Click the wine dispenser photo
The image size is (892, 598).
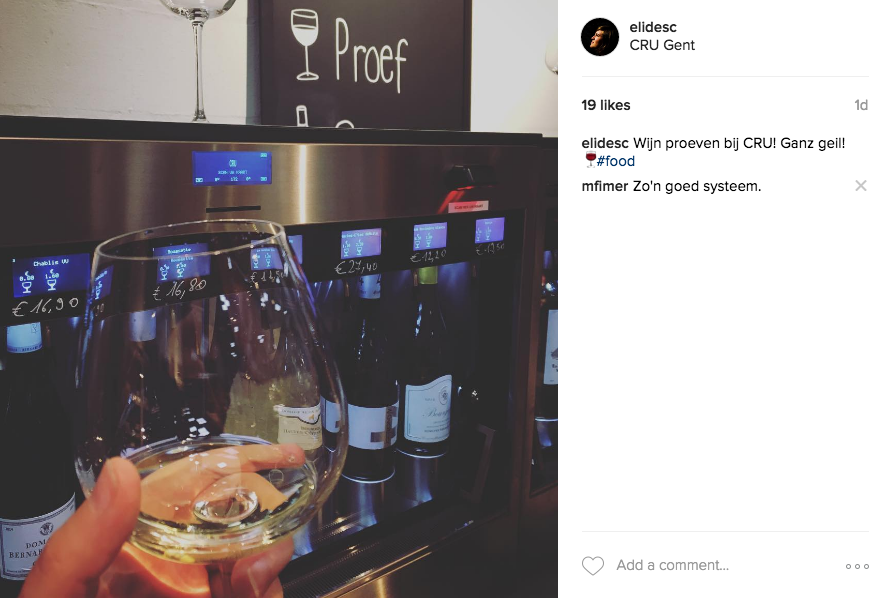point(279,299)
